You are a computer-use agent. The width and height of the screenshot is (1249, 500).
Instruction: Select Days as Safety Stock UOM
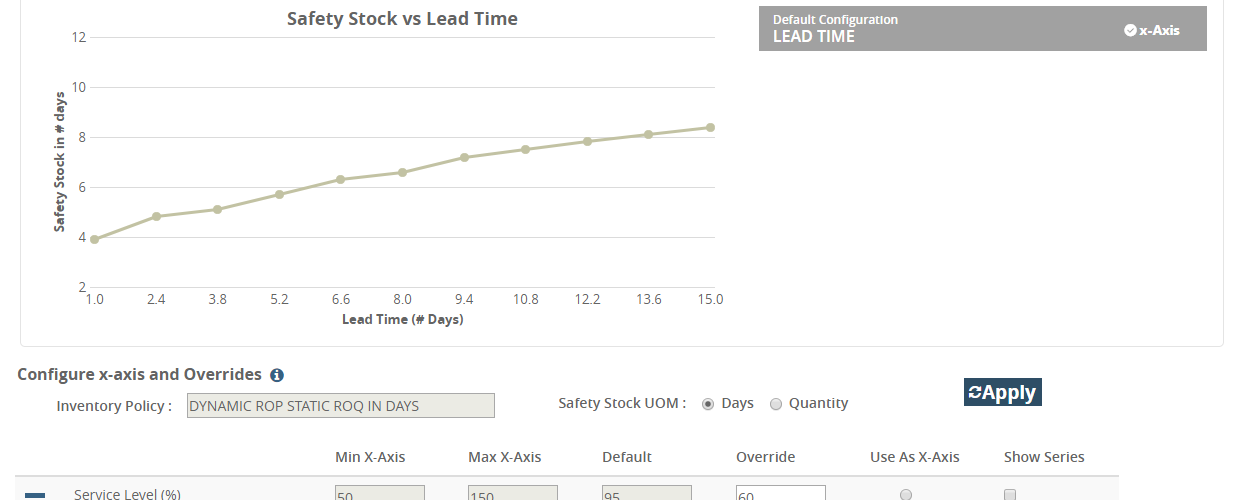tap(709, 404)
